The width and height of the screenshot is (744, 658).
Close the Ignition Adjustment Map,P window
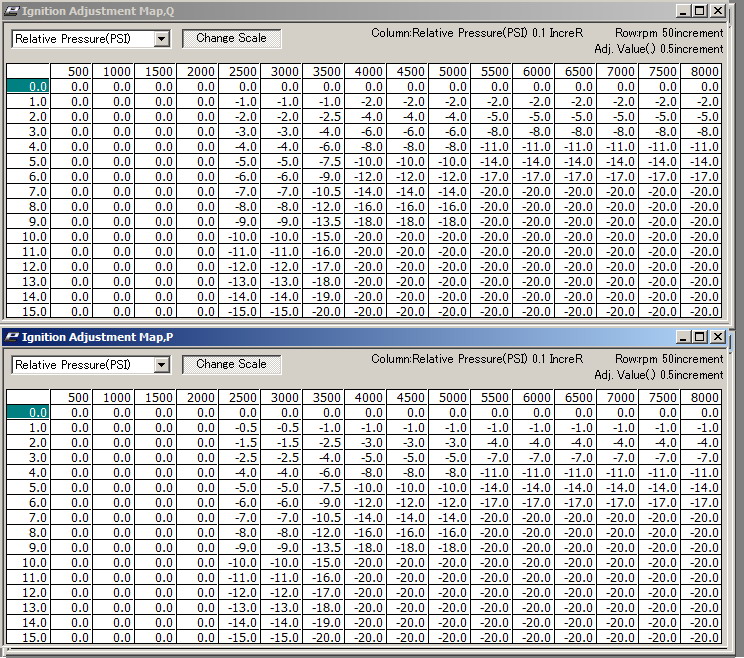click(717, 337)
